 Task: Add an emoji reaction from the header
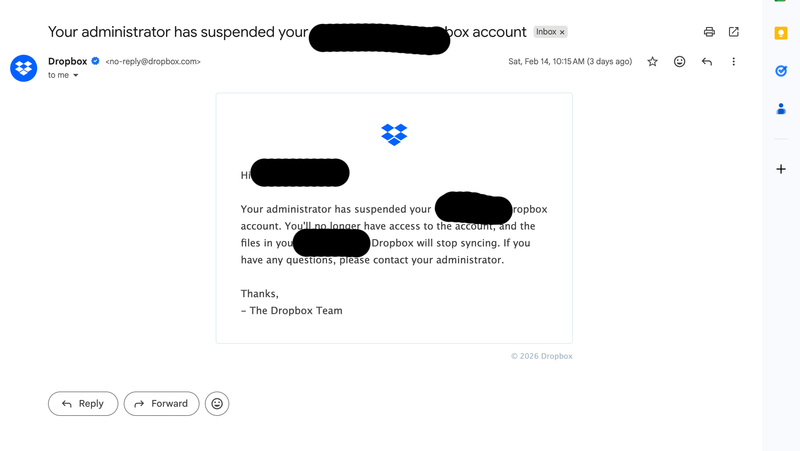[680, 62]
